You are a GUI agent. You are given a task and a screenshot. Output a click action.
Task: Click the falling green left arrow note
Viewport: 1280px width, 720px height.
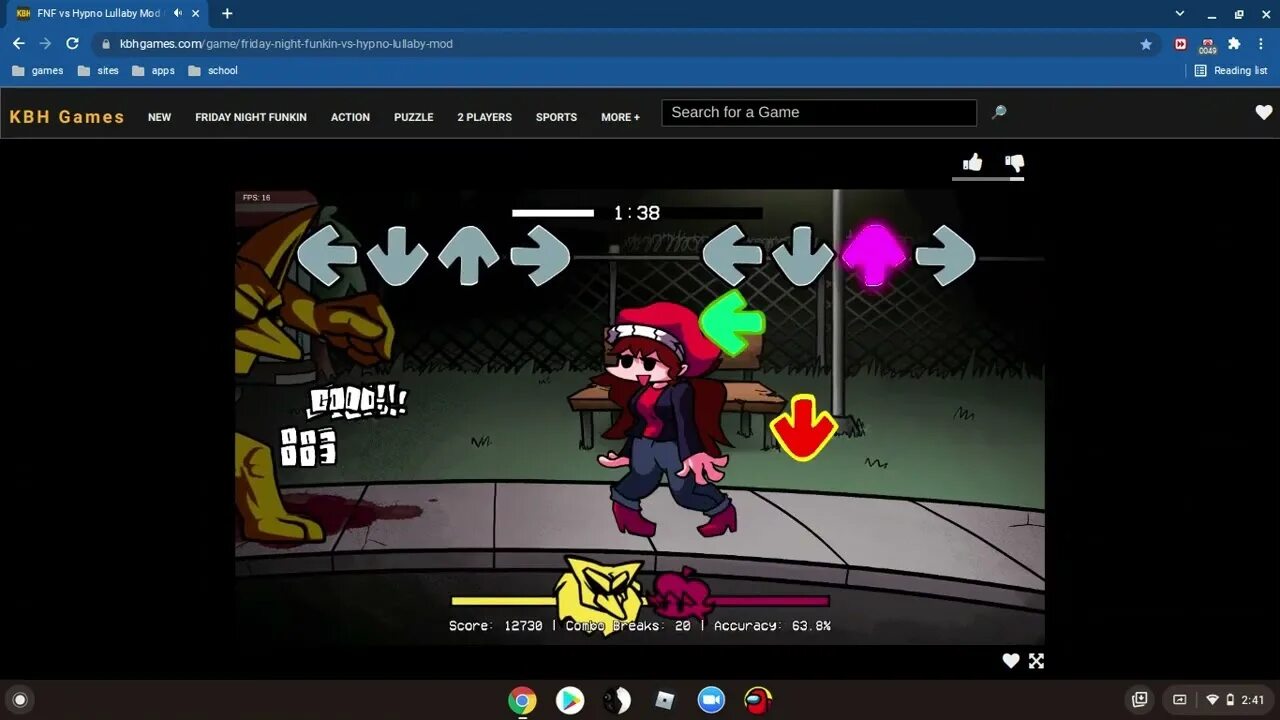pyautogui.click(x=731, y=323)
